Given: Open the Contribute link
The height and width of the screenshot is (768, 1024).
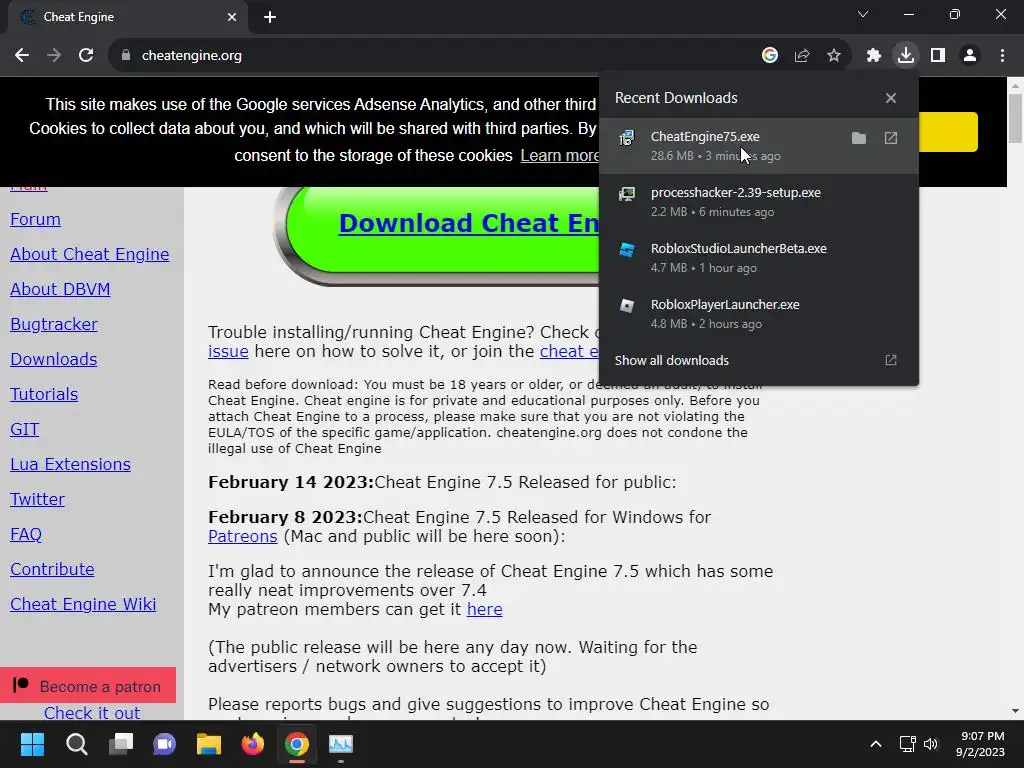Looking at the screenshot, I should click(x=52, y=569).
